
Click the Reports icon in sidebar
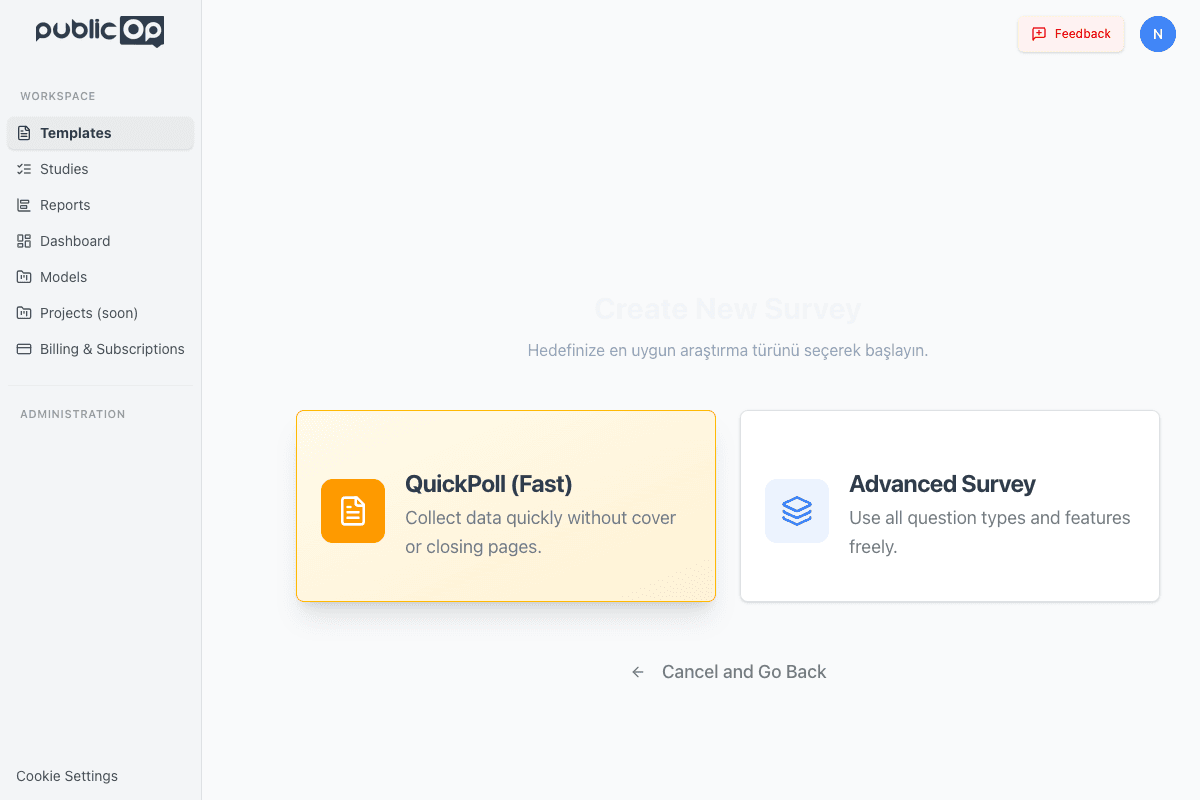click(x=24, y=205)
